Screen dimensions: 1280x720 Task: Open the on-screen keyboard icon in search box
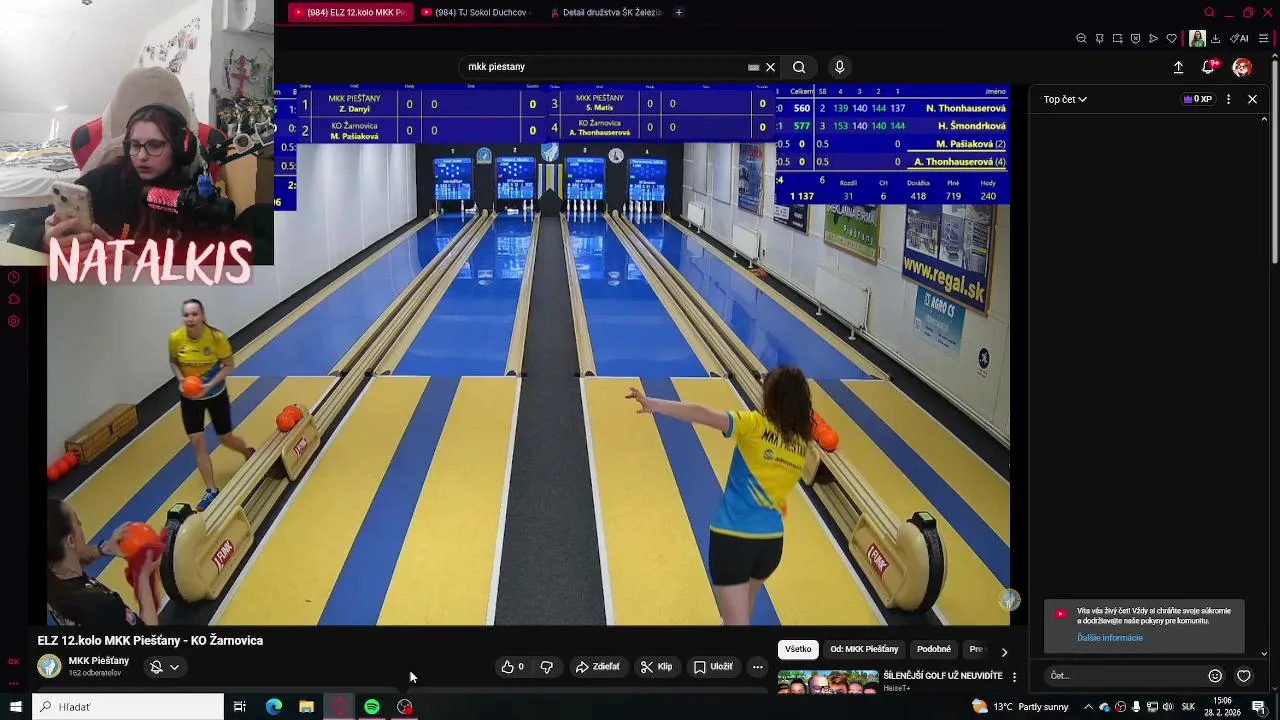pos(753,67)
